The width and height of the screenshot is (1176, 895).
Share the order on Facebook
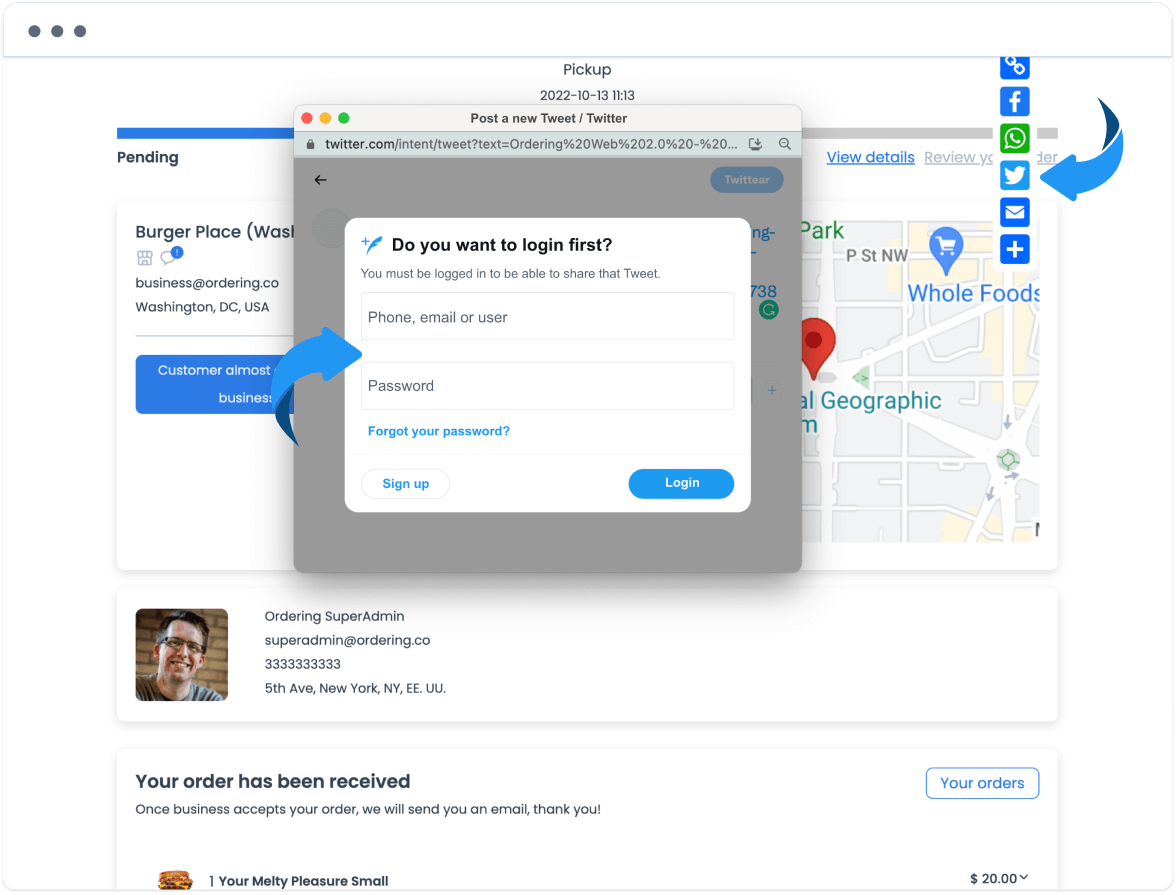pyautogui.click(x=1014, y=101)
